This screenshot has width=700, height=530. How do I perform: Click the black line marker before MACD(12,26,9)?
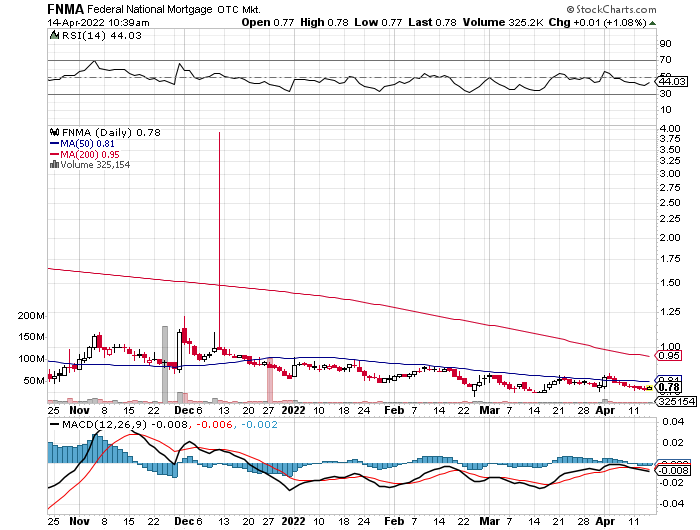click(54, 425)
